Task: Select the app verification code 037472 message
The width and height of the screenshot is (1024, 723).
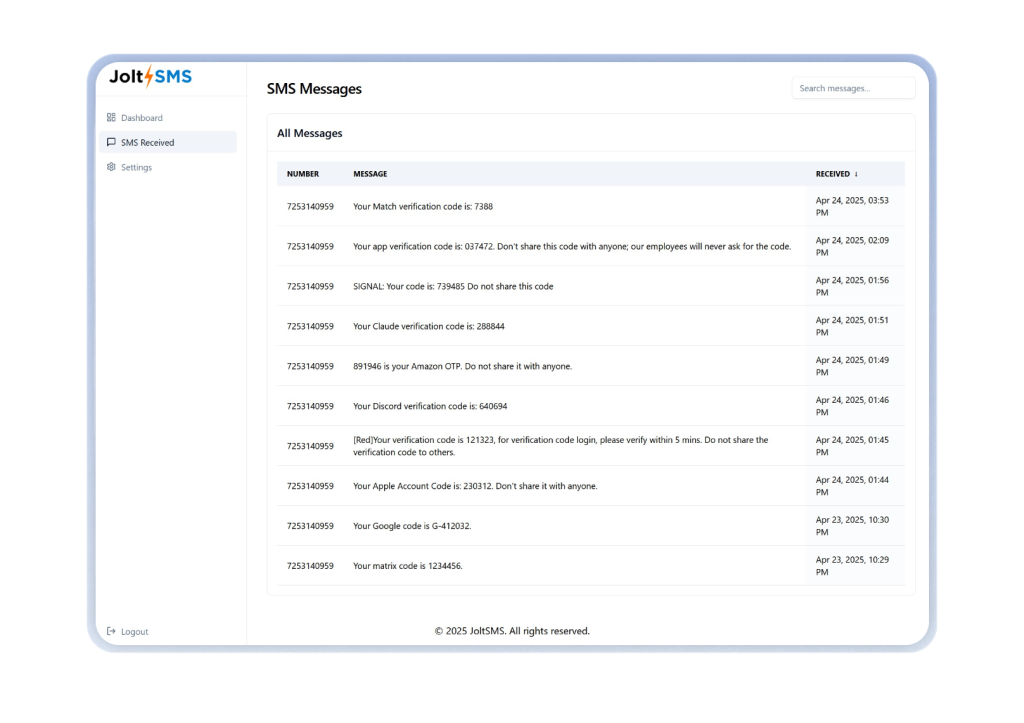Action: point(572,247)
